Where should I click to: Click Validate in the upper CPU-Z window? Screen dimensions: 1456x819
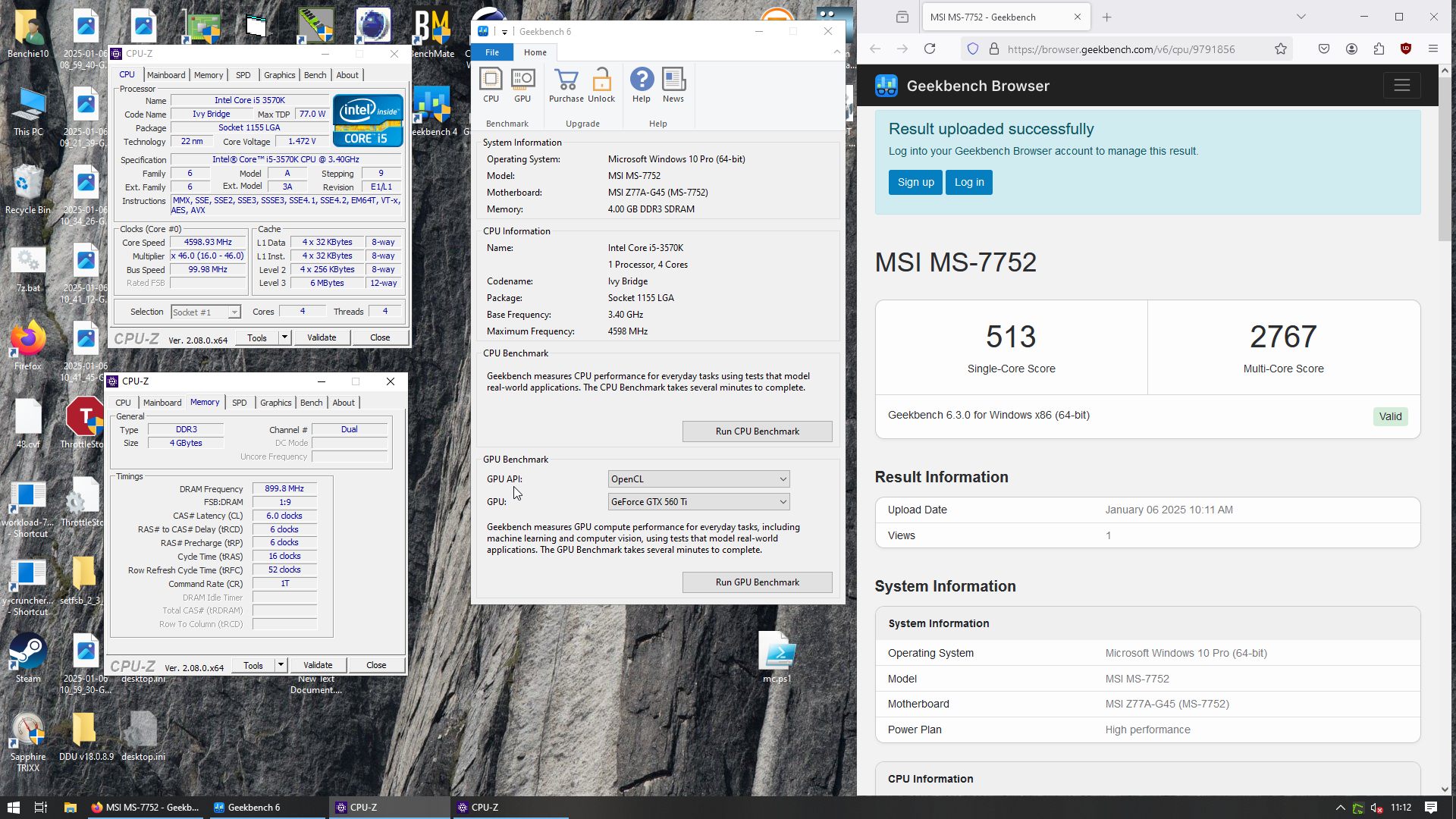[x=322, y=337]
